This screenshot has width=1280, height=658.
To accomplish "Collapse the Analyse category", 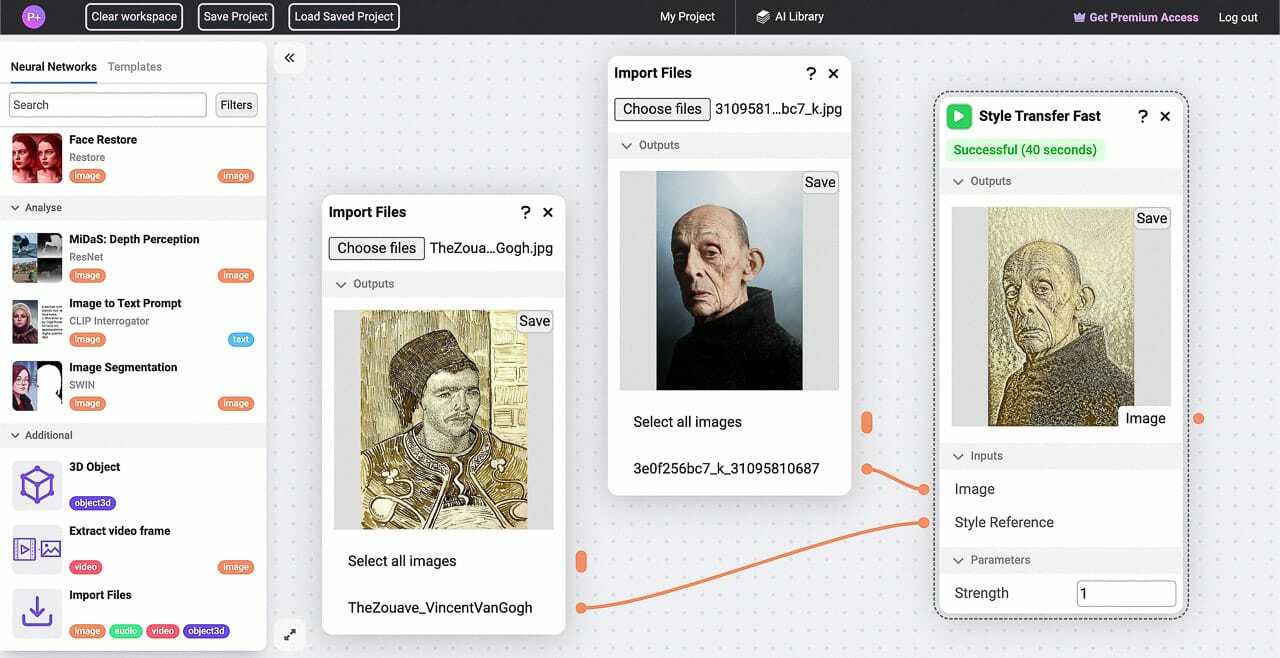I will point(16,208).
